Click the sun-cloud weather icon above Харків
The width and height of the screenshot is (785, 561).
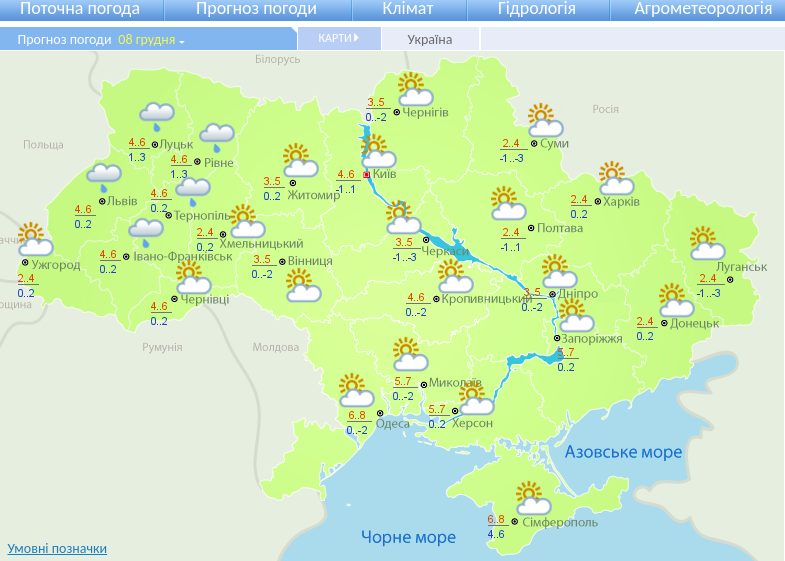point(616,179)
